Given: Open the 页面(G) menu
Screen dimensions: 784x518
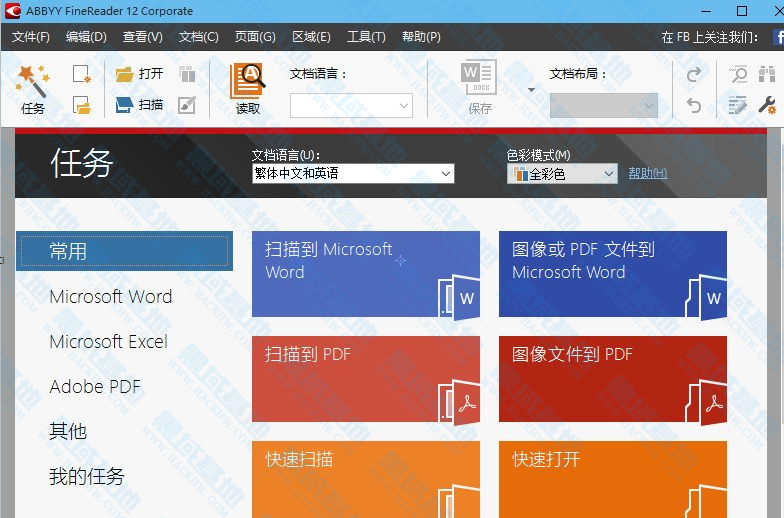Looking at the screenshot, I should tap(255, 37).
